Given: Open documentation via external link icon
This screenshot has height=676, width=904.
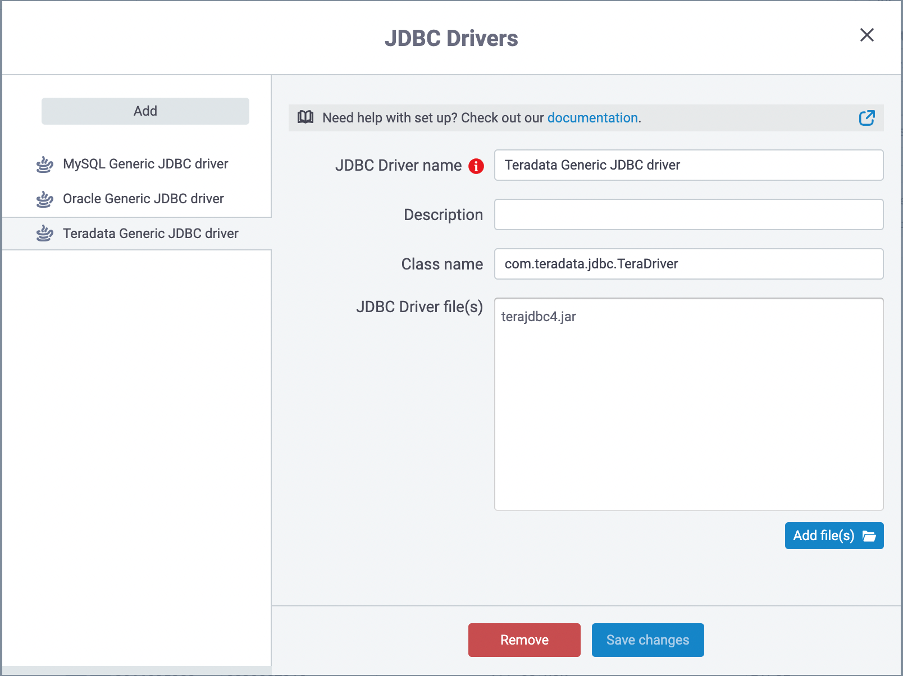Looking at the screenshot, I should [x=867, y=118].
